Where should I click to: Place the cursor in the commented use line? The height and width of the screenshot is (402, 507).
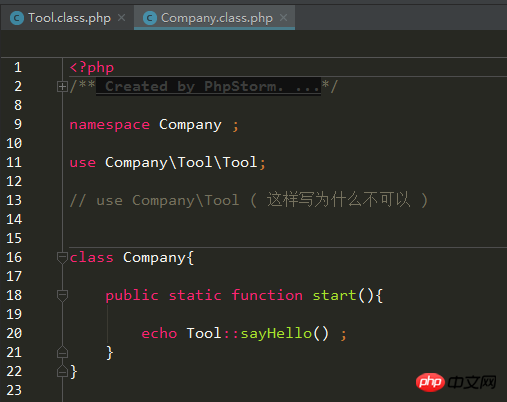pyautogui.click(x=248, y=200)
